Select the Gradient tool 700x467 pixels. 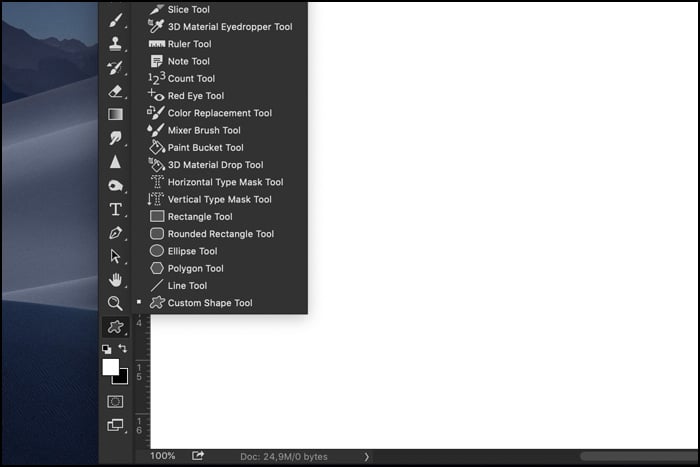tap(115, 114)
